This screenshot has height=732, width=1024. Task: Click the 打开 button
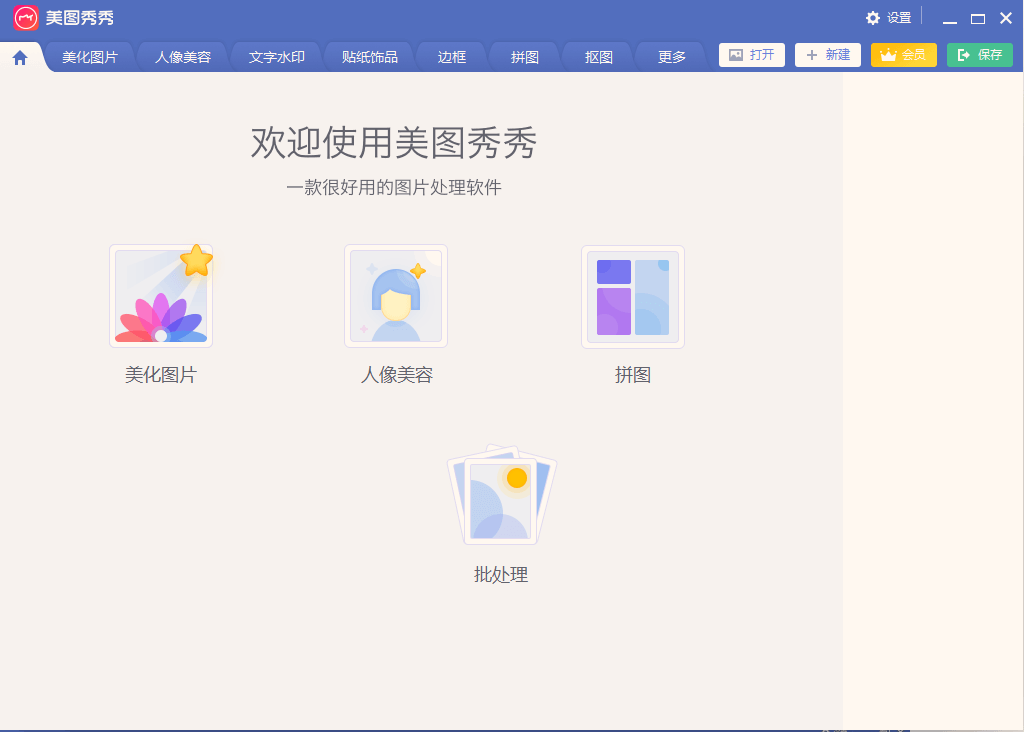click(x=752, y=55)
